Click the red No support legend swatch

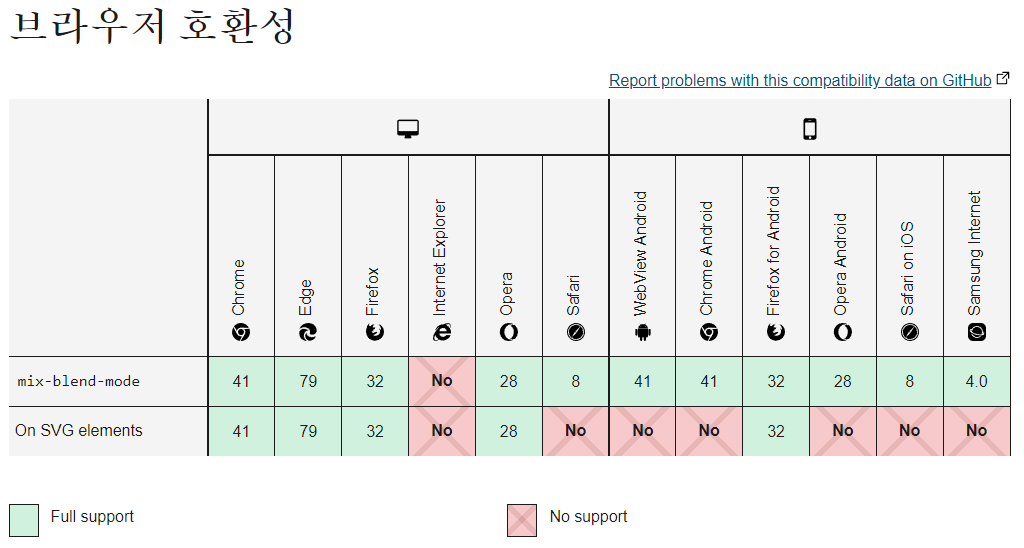522,519
